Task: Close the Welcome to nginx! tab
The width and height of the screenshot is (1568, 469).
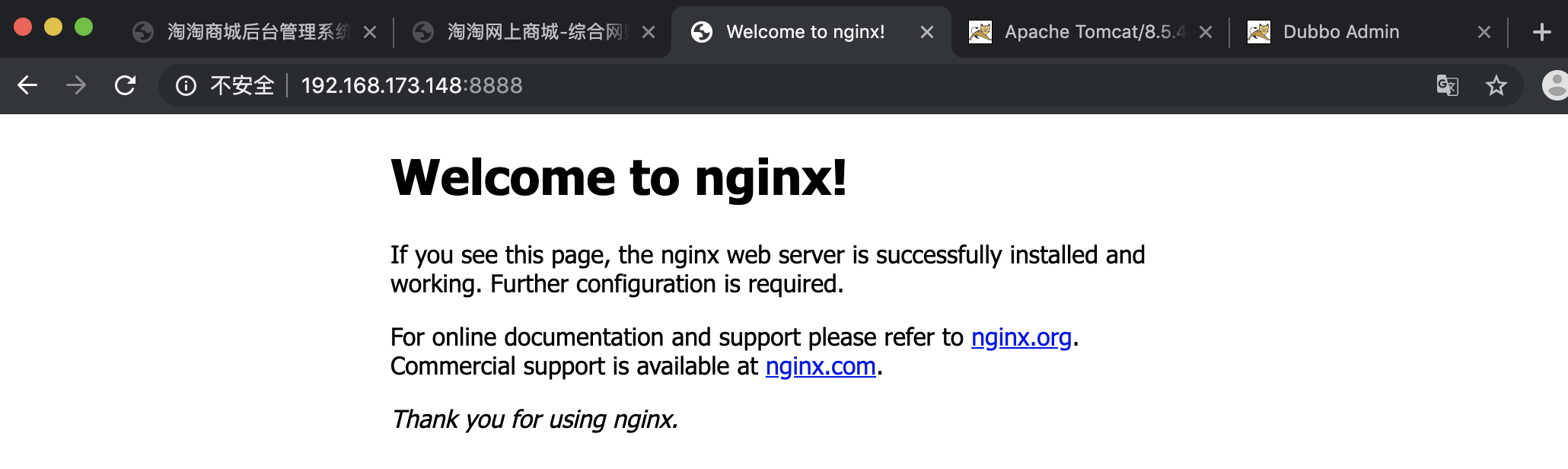Action: coord(927,32)
